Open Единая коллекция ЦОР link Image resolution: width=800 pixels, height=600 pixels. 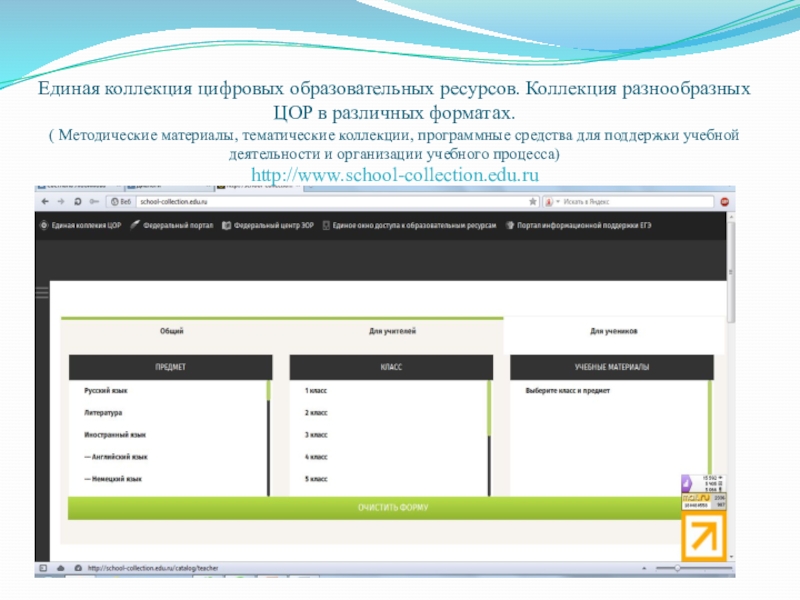[81, 225]
